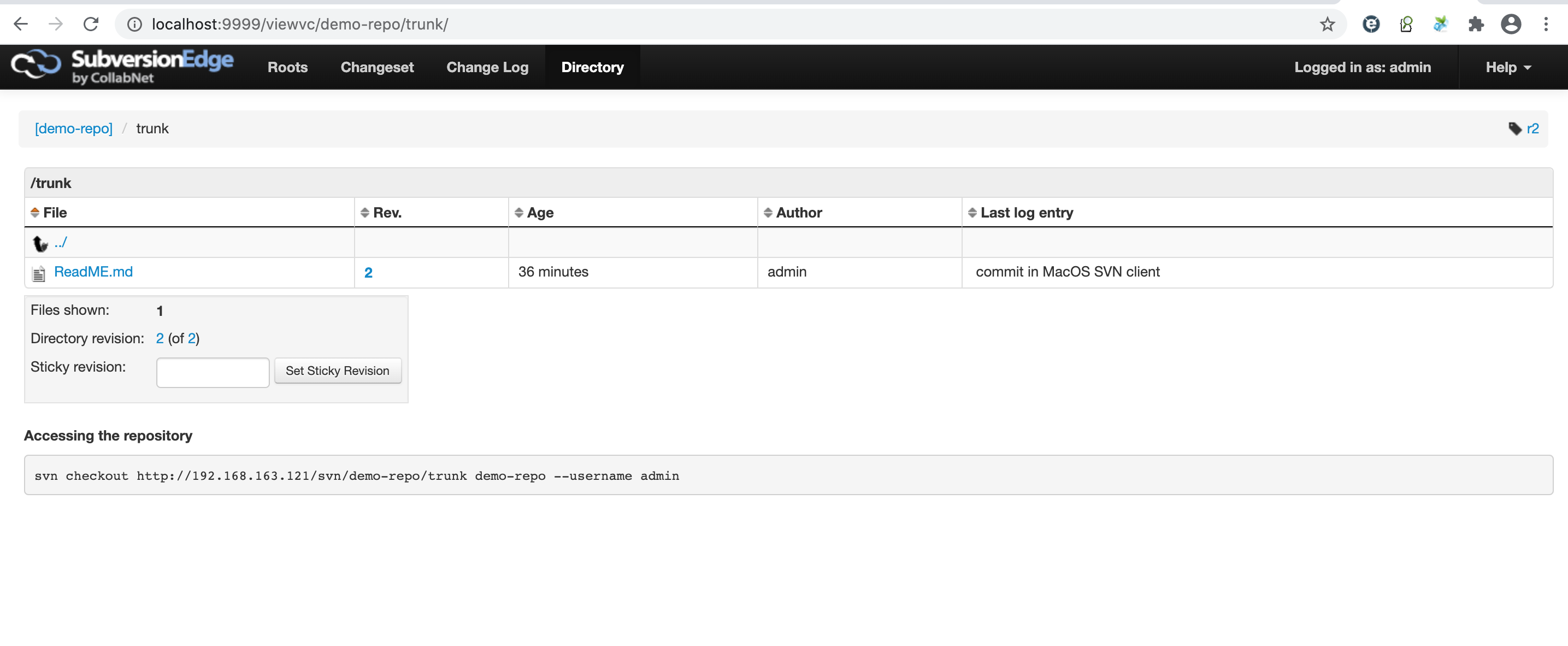This screenshot has width=1568, height=646.
Task: Switch to the Change Log tab
Action: (487, 67)
